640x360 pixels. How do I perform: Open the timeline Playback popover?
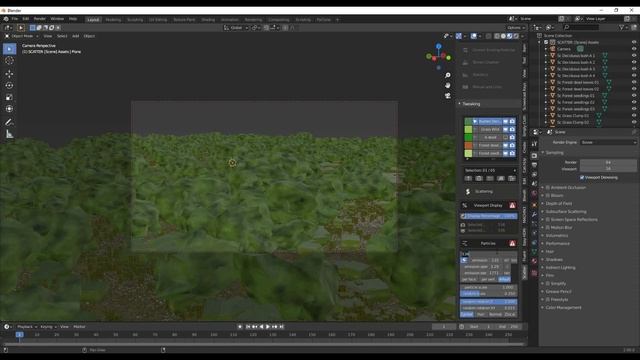[x=27, y=327]
